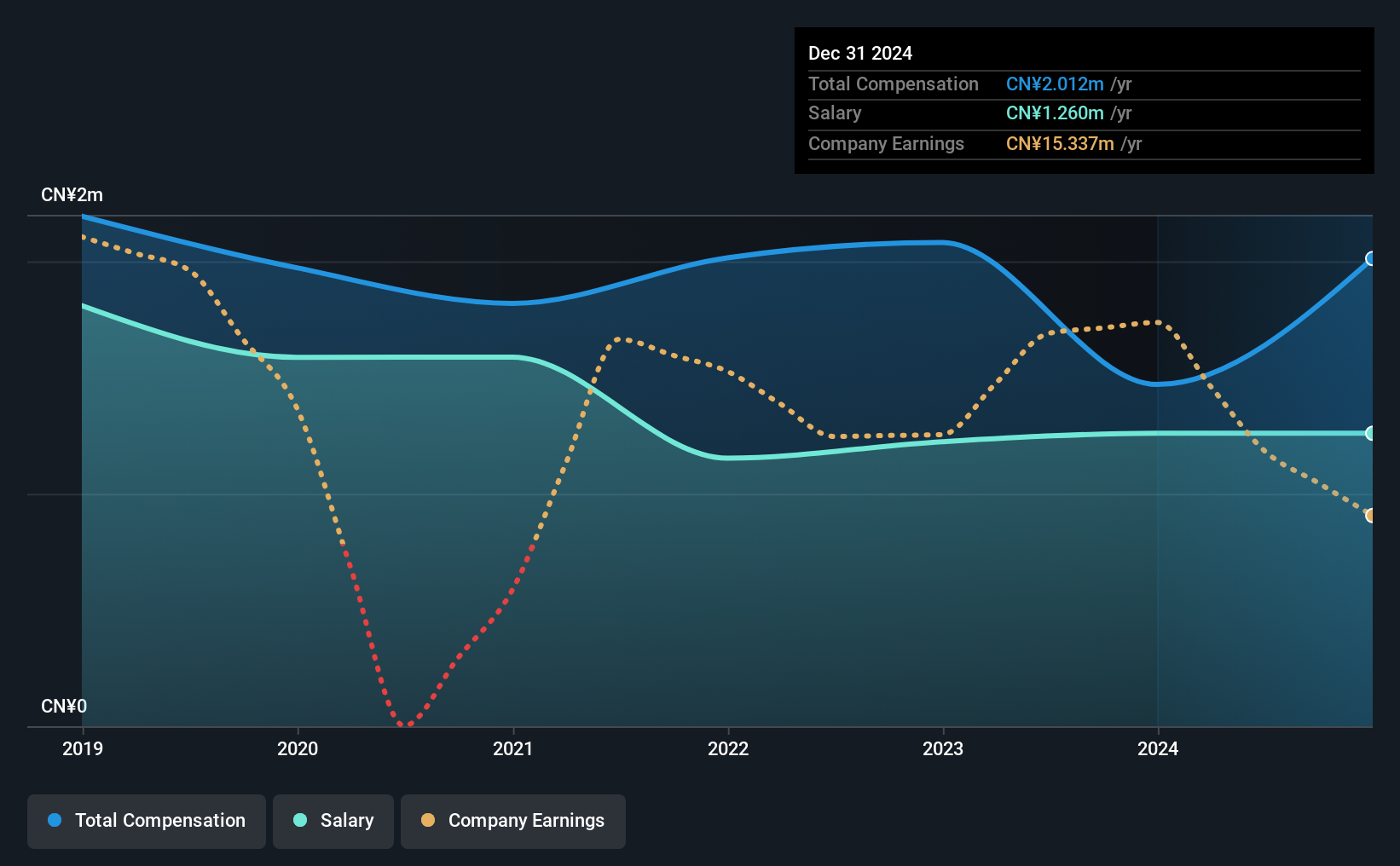Click the blue Total Compensation legend dot
The height and width of the screenshot is (866, 1400).
(55, 820)
